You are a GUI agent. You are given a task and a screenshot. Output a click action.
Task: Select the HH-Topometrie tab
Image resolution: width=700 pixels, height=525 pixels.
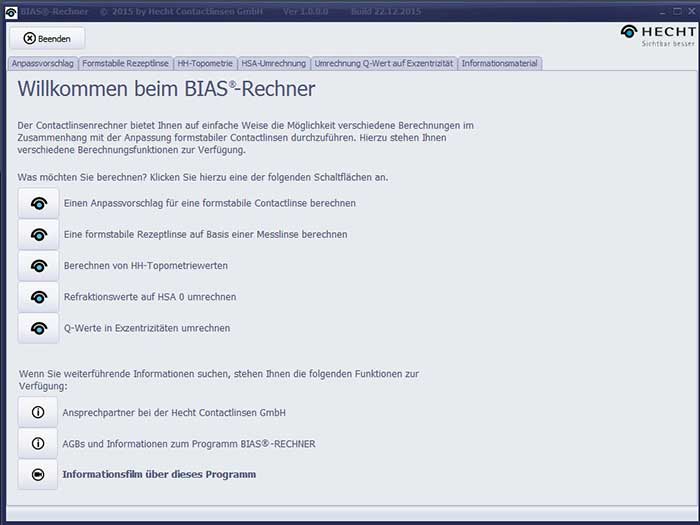click(x=205, y=63)
